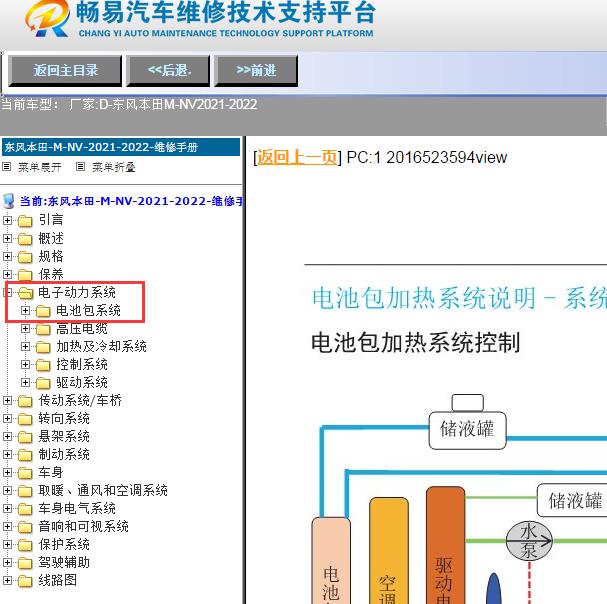607x604 pixels.
Task: Click the computer icon beside 当前:东风本田
Action: tap(9, 201)
